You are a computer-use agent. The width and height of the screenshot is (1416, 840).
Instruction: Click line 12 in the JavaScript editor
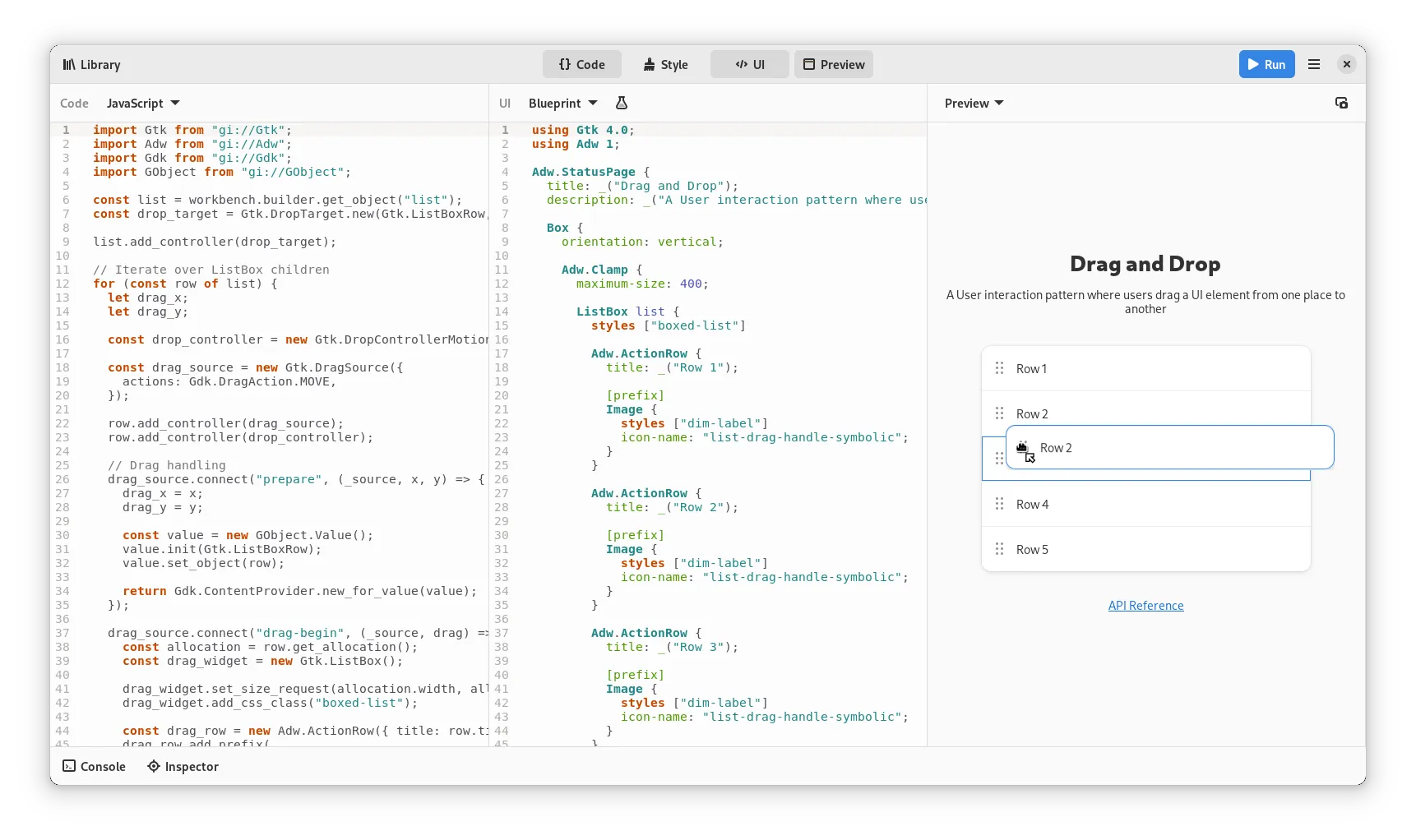[x=247, y=284]
